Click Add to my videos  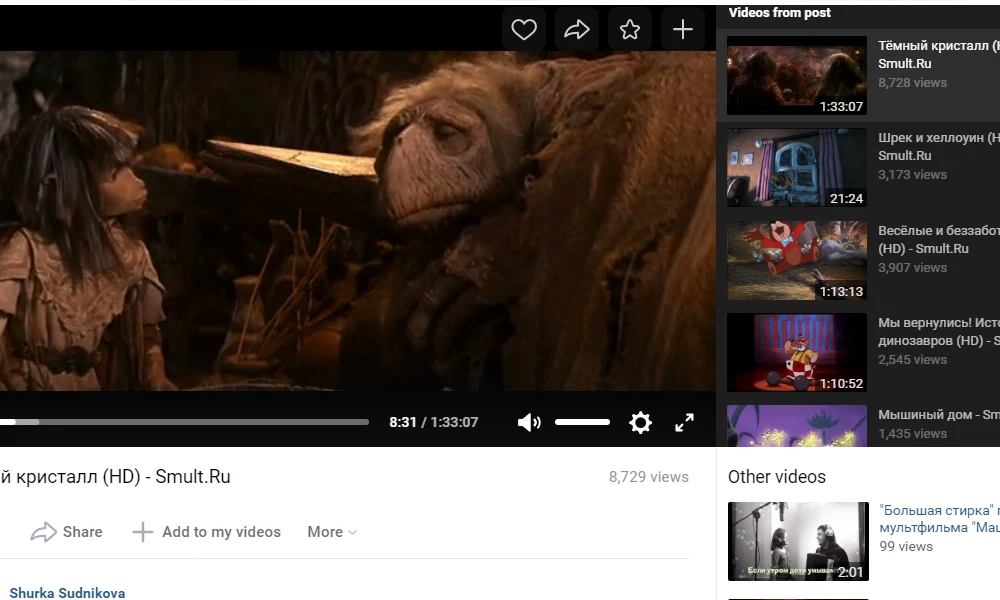click(x=206, y=532)
